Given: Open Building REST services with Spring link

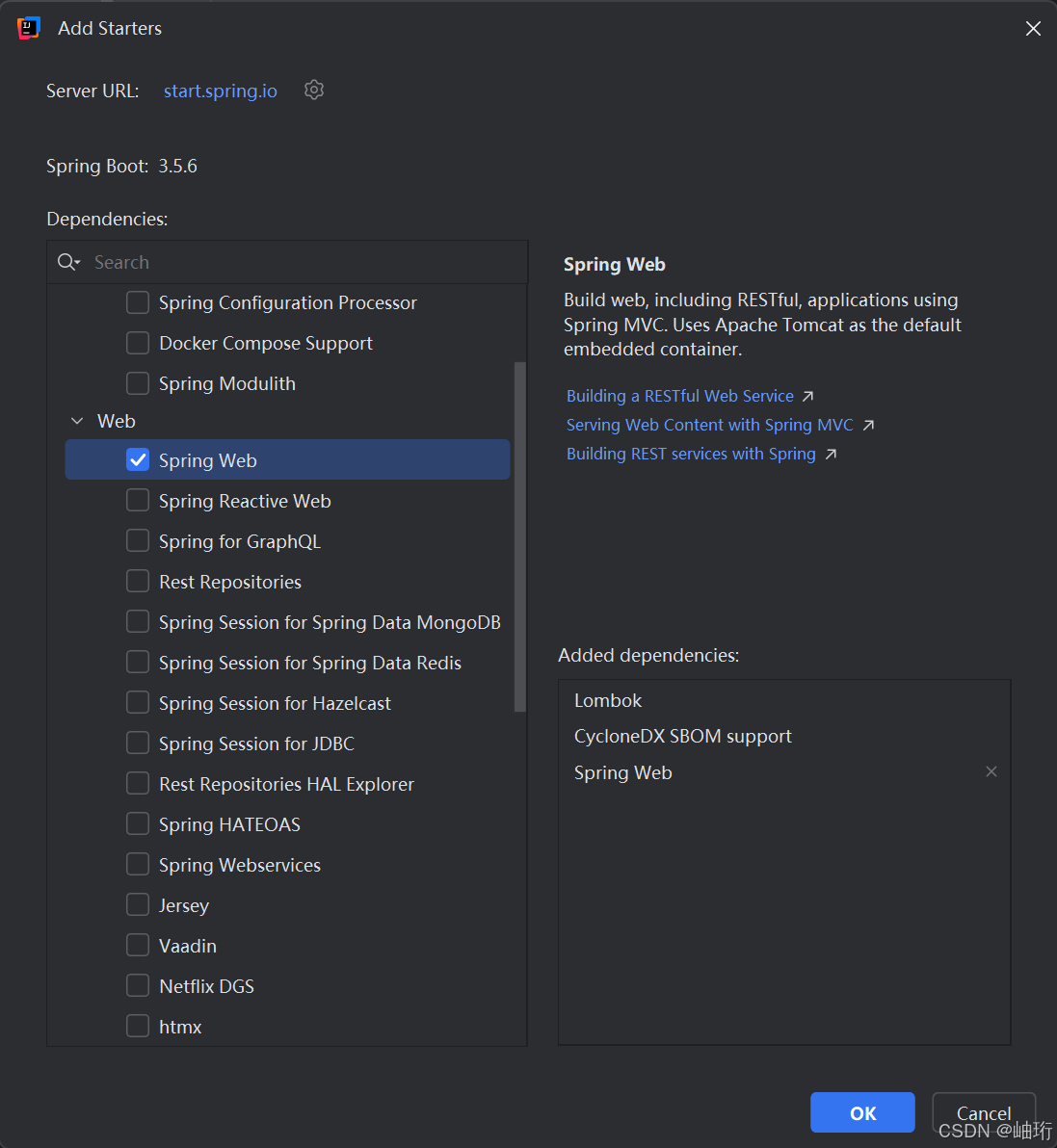Looking at the screenshot, I should 691,454.
